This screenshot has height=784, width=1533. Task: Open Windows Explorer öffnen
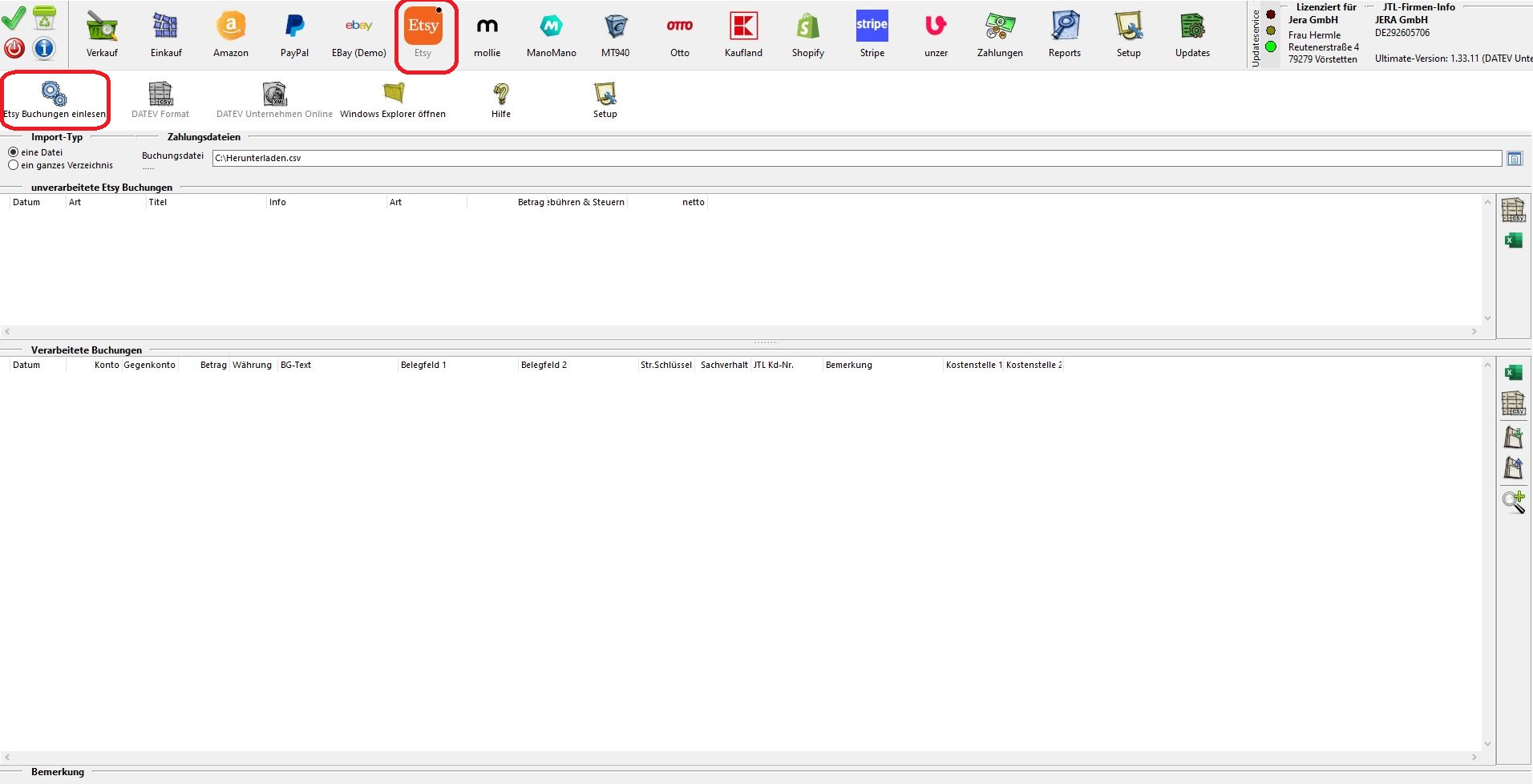coord(393,100)
